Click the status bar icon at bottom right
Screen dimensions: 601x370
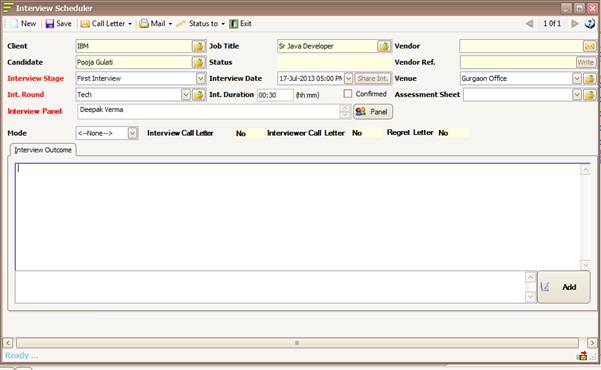(x=582, y=356)
